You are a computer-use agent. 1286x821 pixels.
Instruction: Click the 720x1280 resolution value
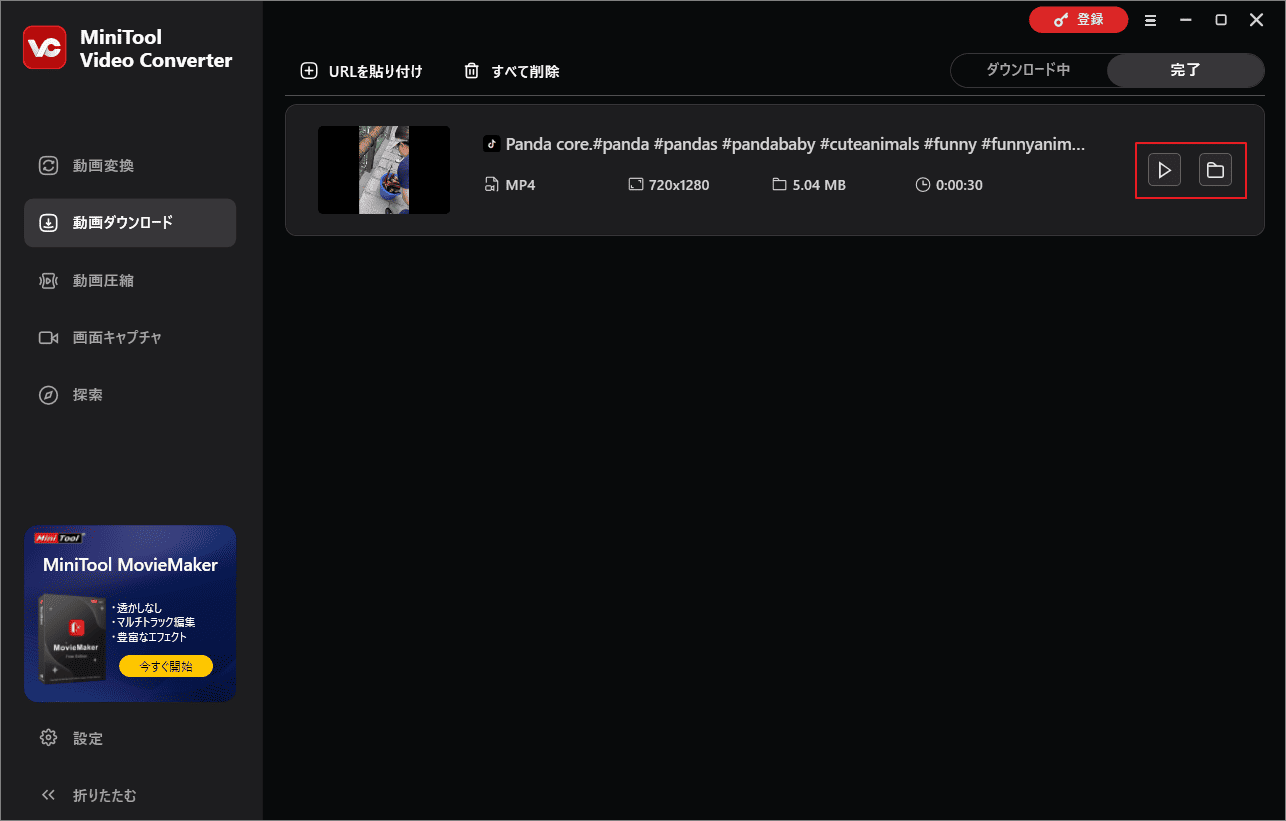[679, 185]
